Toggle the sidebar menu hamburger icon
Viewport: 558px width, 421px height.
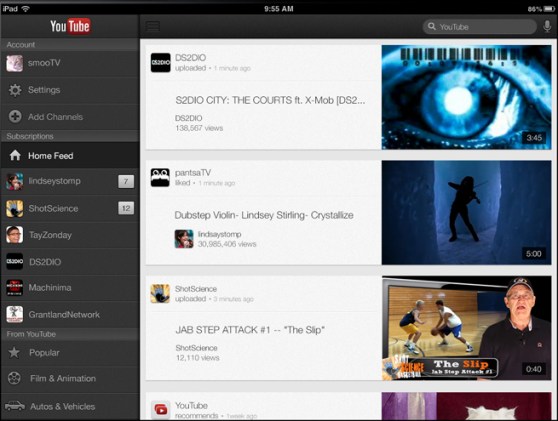point(153,26)
